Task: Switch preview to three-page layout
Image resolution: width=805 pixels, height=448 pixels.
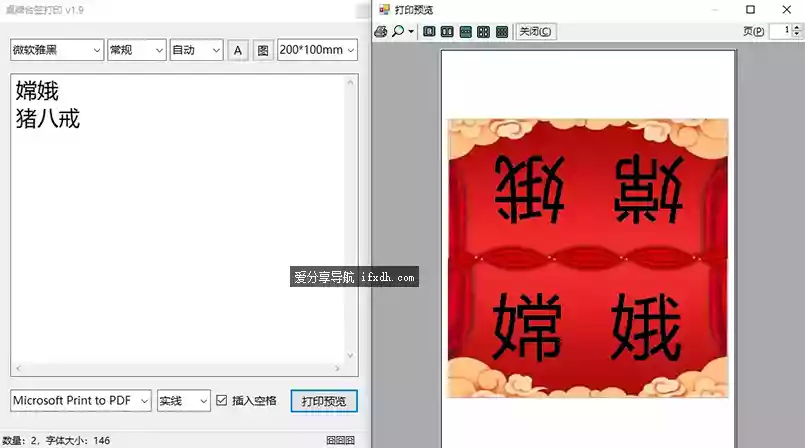Action: pyautogui.click(x=466, y=32)
